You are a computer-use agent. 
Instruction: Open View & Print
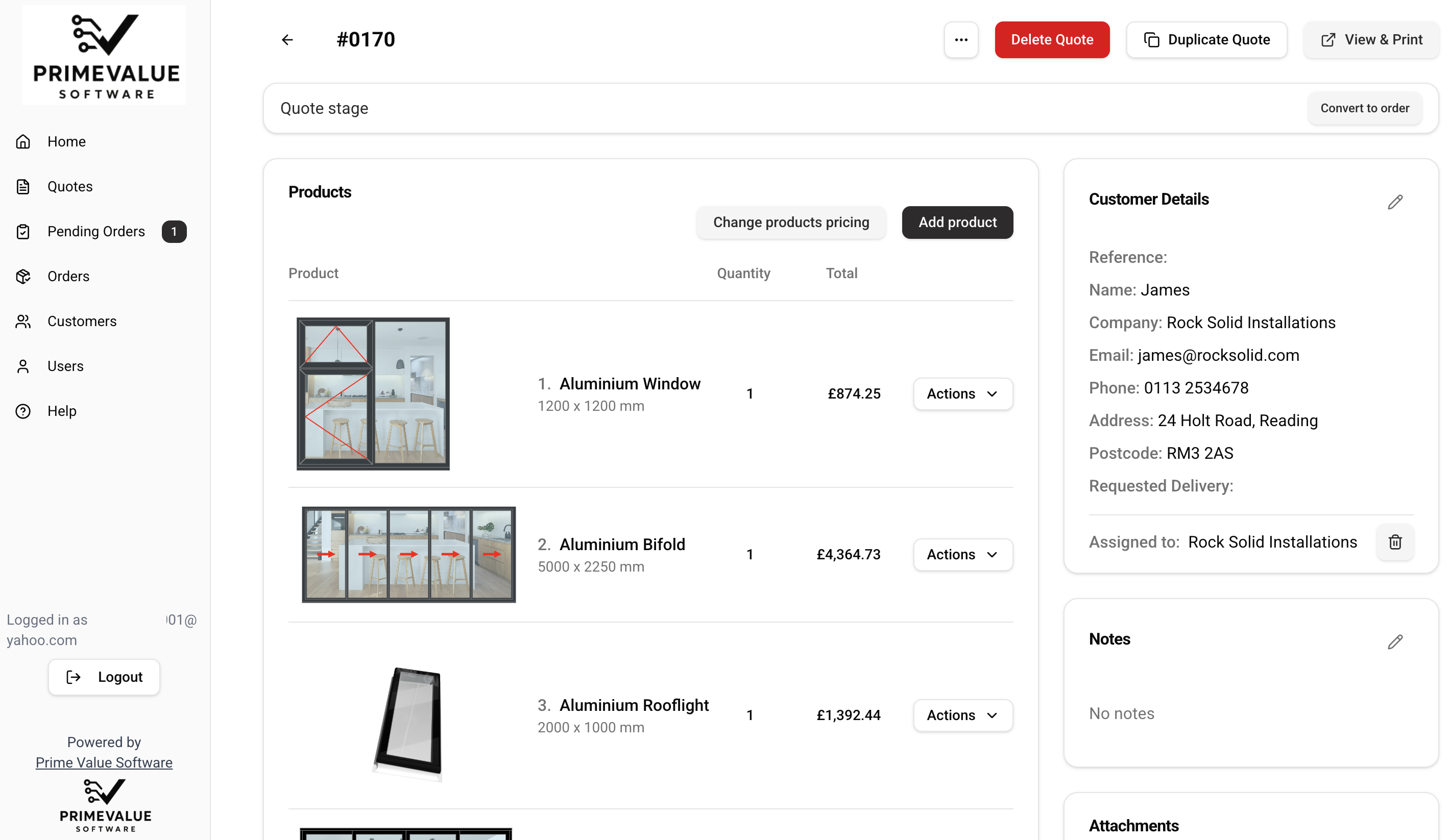point(1372,40)
